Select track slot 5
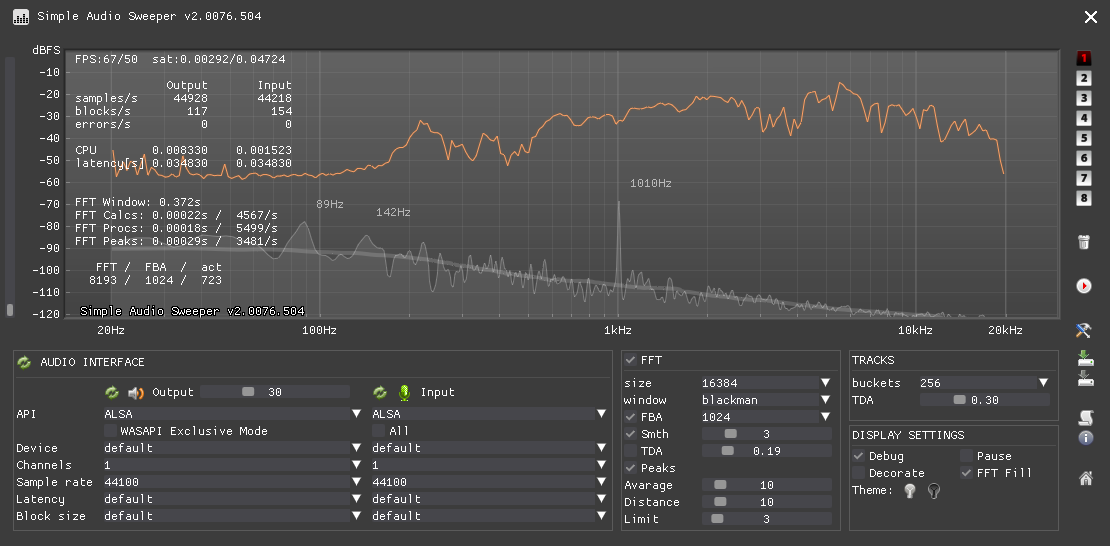 [x=1083, y=138]
